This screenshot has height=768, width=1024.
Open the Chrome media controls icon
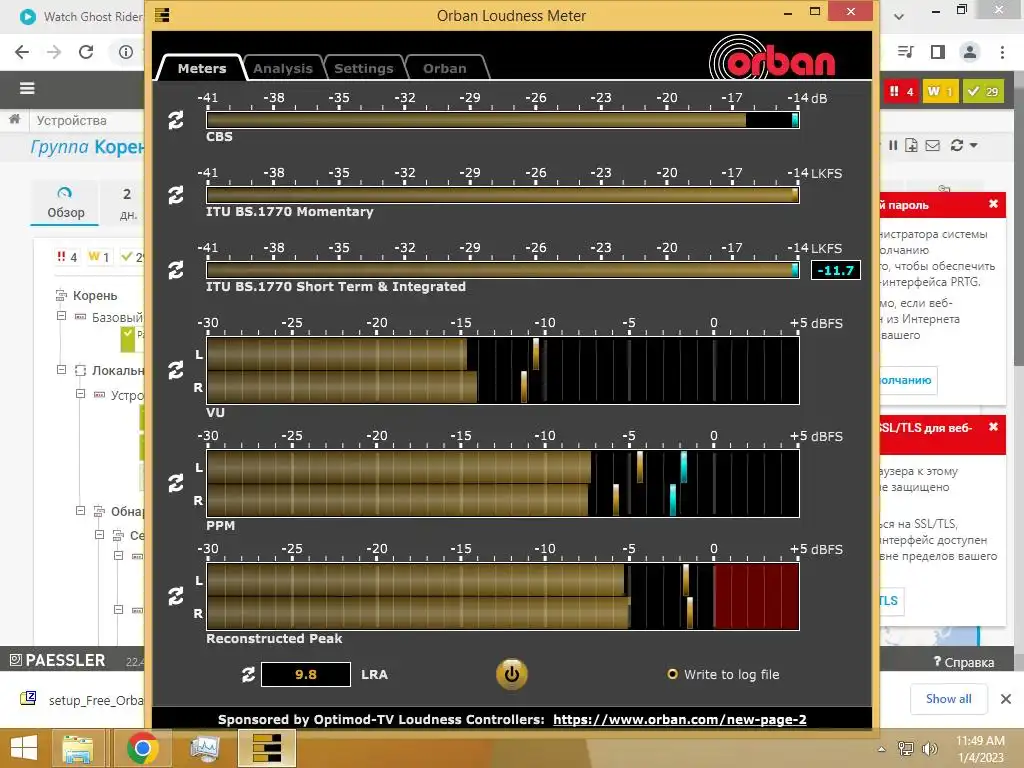[906, 52]
